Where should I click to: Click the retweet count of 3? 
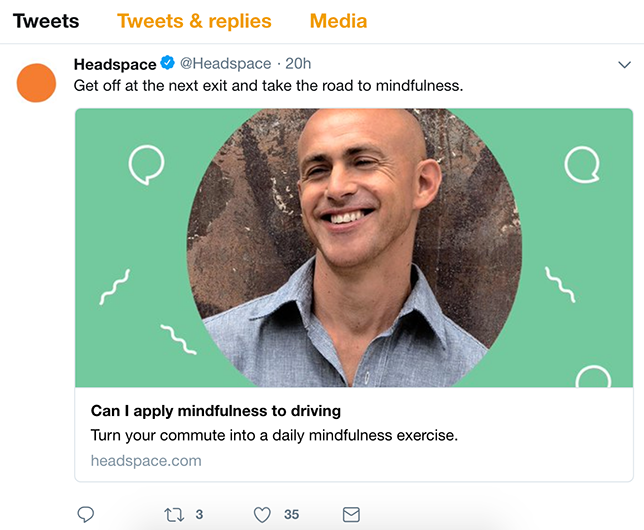199,514
